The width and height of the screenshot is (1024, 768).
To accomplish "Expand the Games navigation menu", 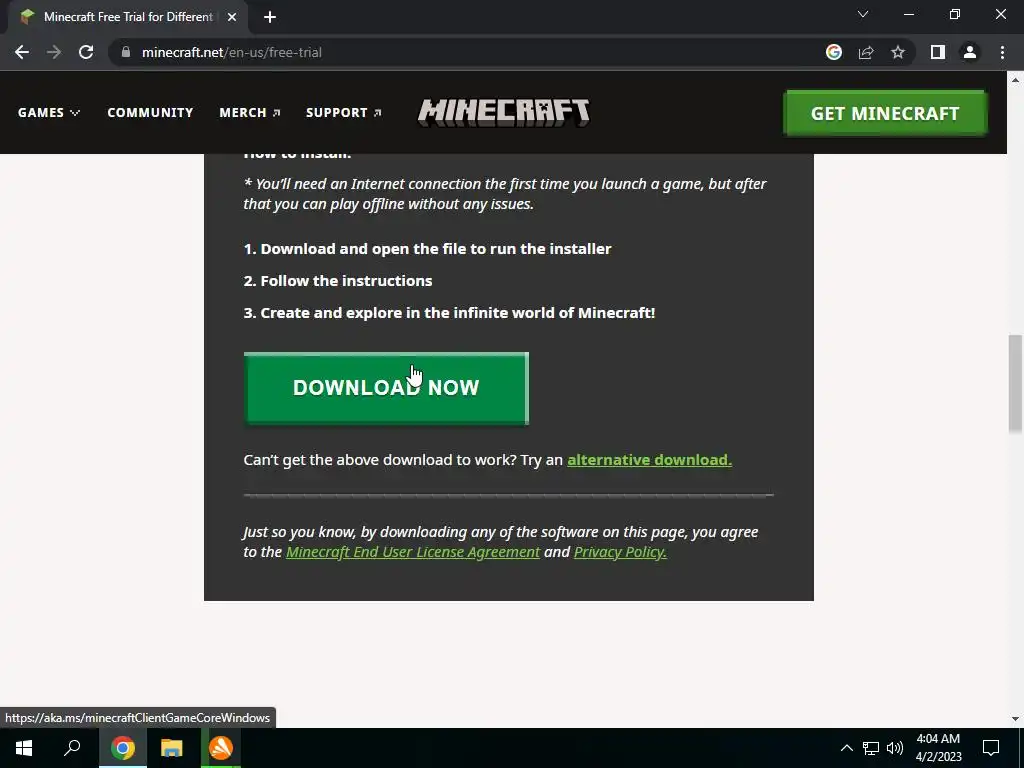I will (x=49, y=112).
